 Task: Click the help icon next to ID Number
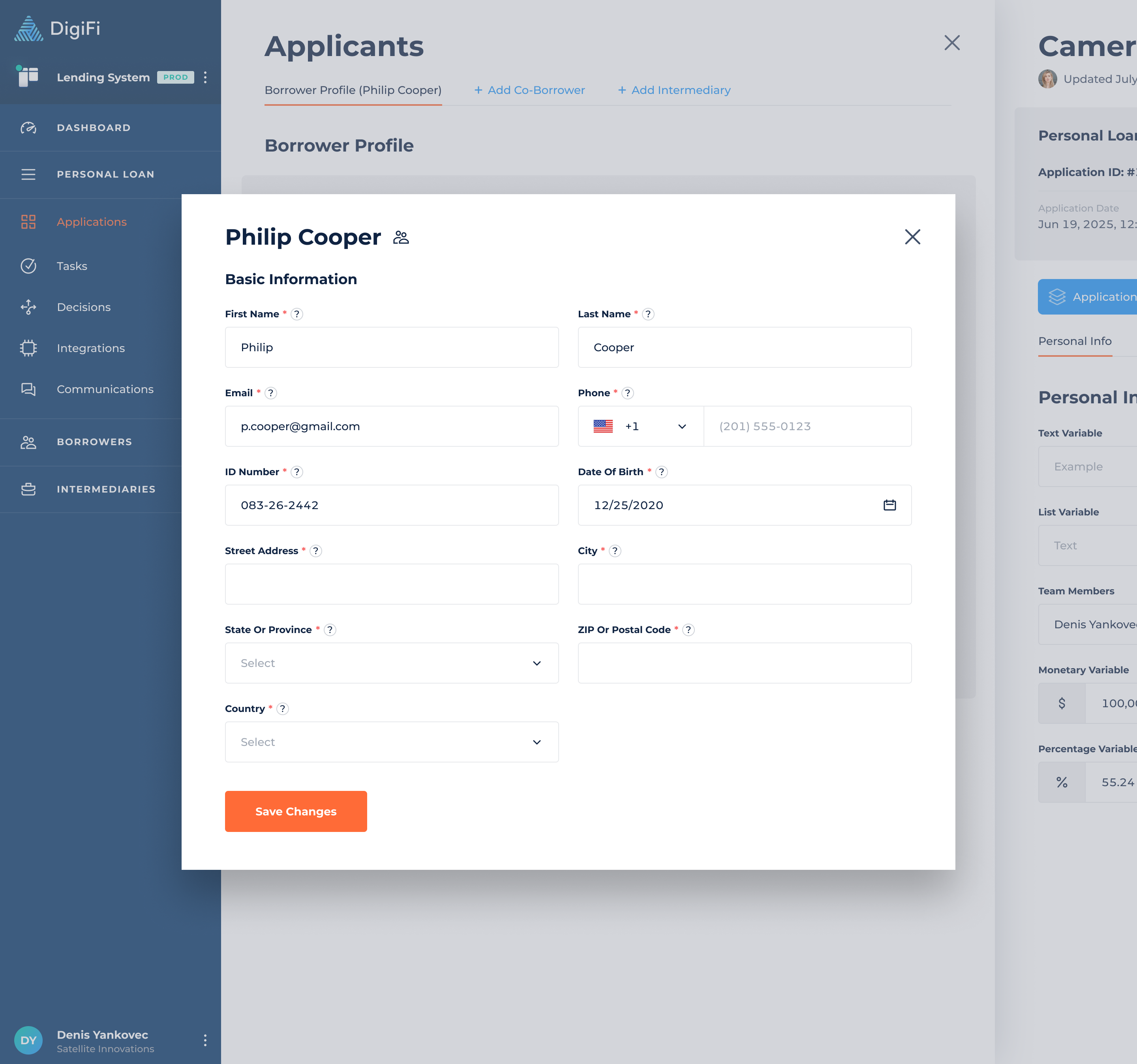pyautogui.click(x=296, y=472)
